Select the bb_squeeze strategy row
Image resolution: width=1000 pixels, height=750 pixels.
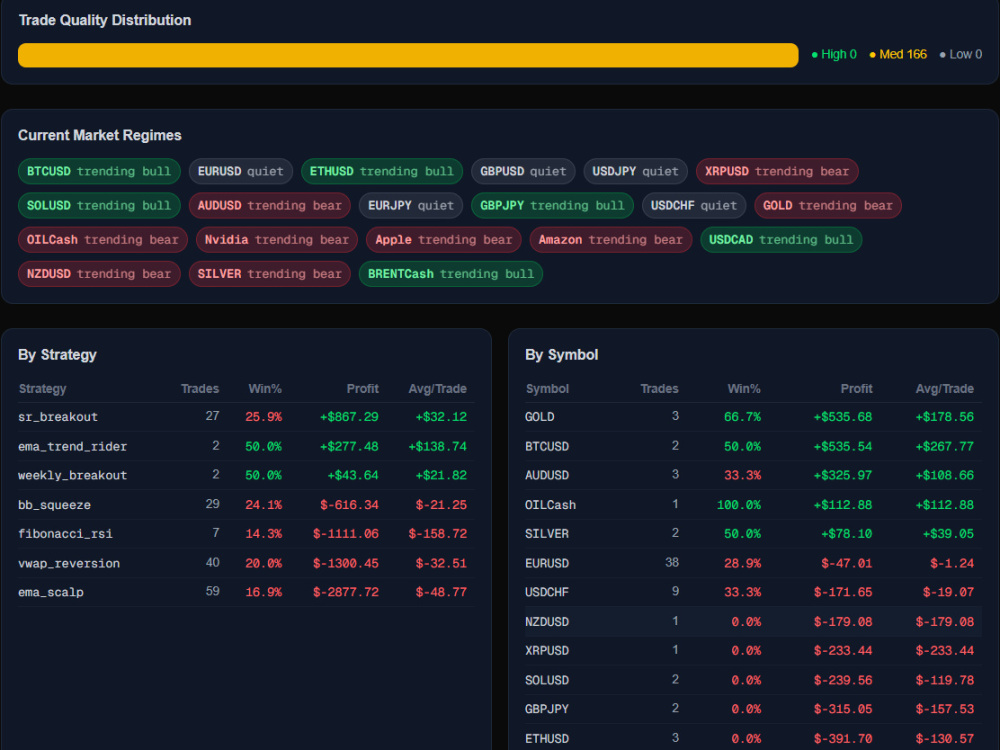click(x=246, y=504)
